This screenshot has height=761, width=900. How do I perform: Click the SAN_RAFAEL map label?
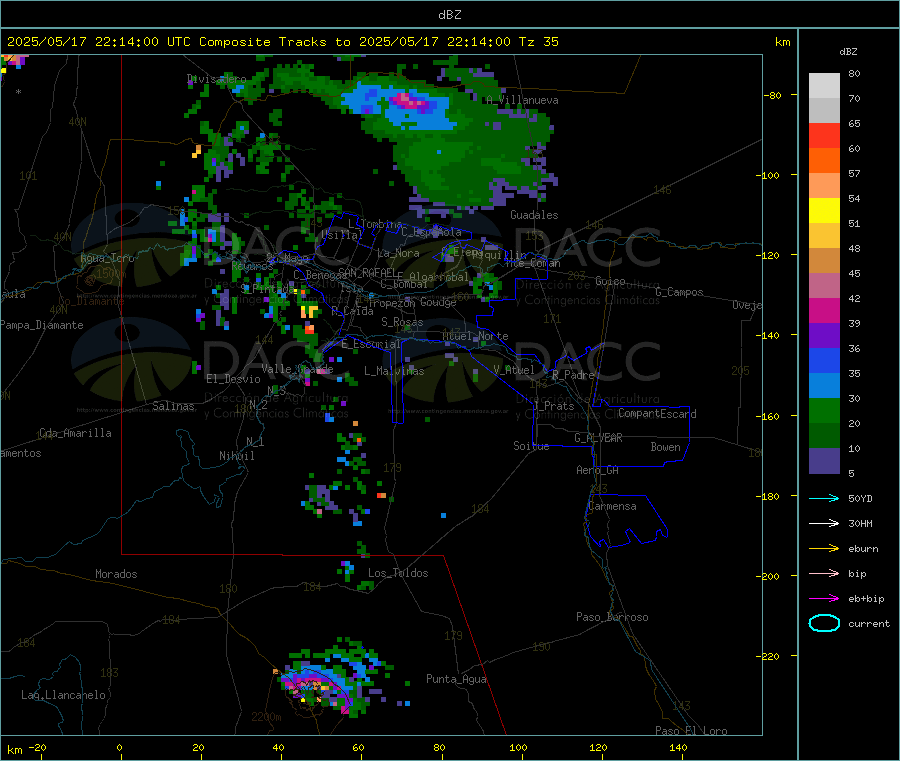pyautogui.click(x=367, y=272)
